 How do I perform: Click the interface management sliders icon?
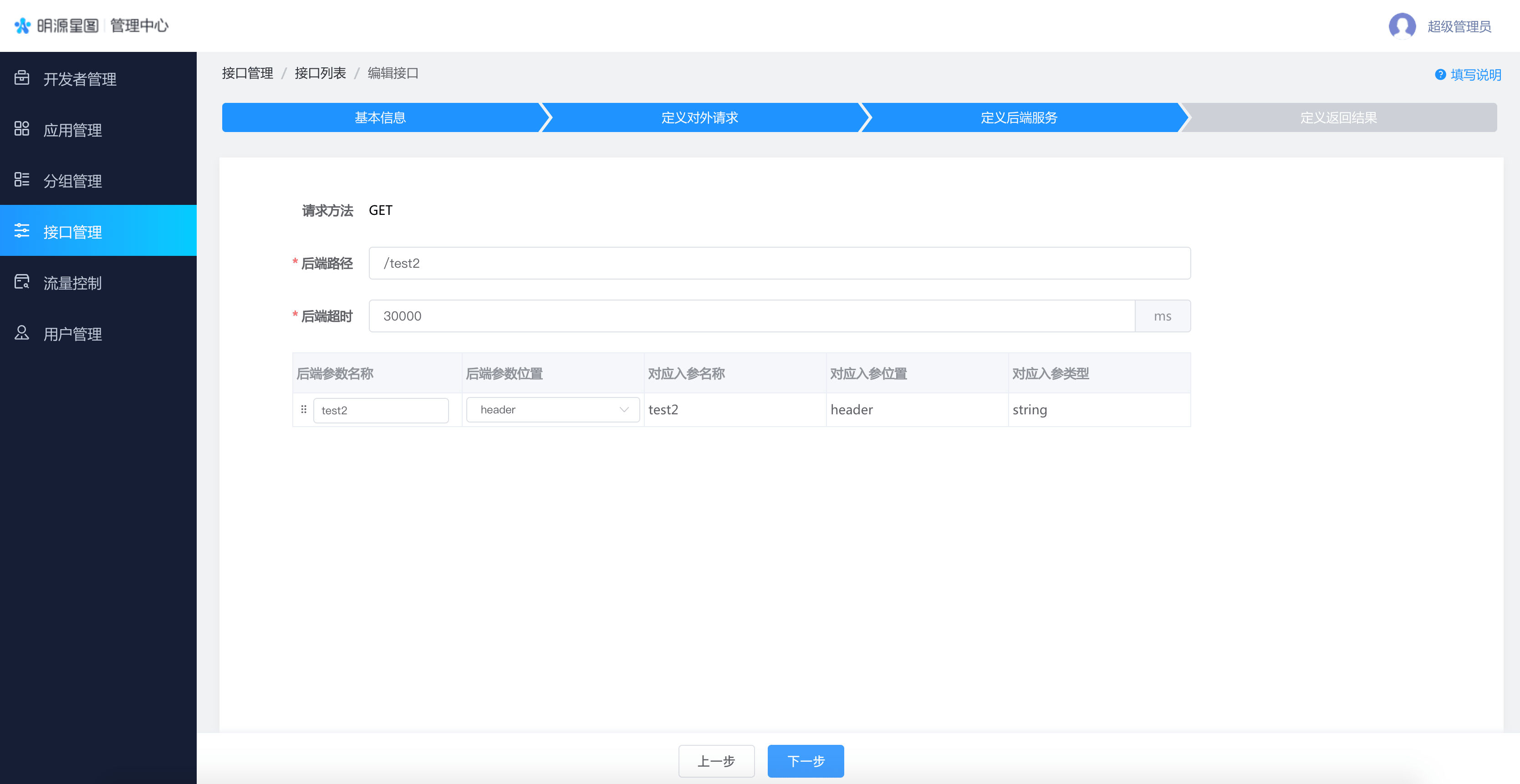click(x=22, y=231)
